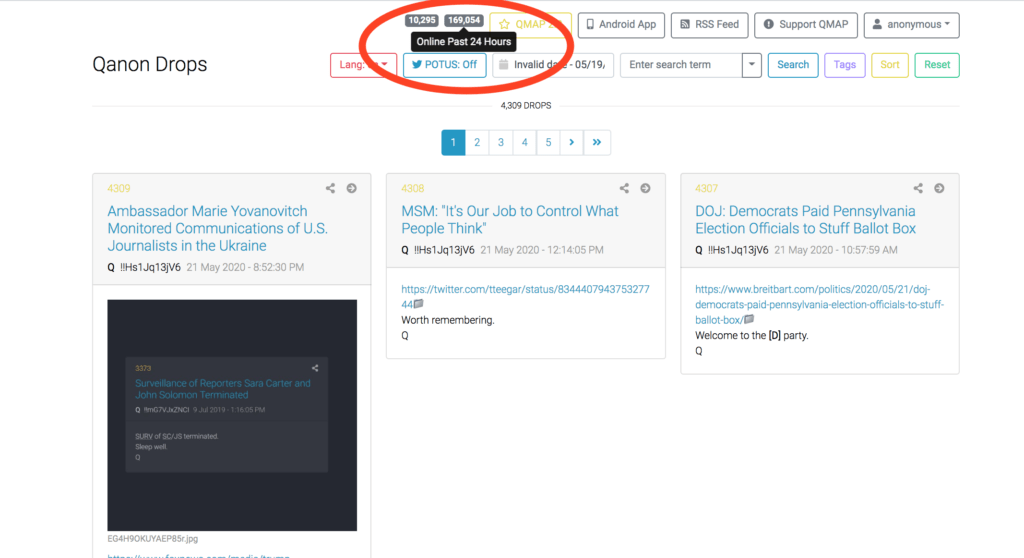1024x558 pixels.
Task: Click the RSS Feed button
Action: (x=708, y=24)
